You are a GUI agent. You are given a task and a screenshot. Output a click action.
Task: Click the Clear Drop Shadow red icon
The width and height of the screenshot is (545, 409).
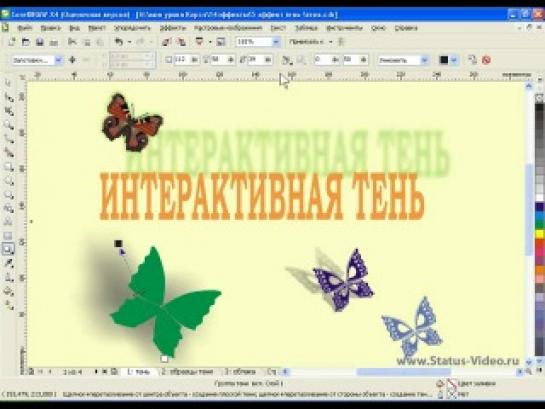point(486,60)
